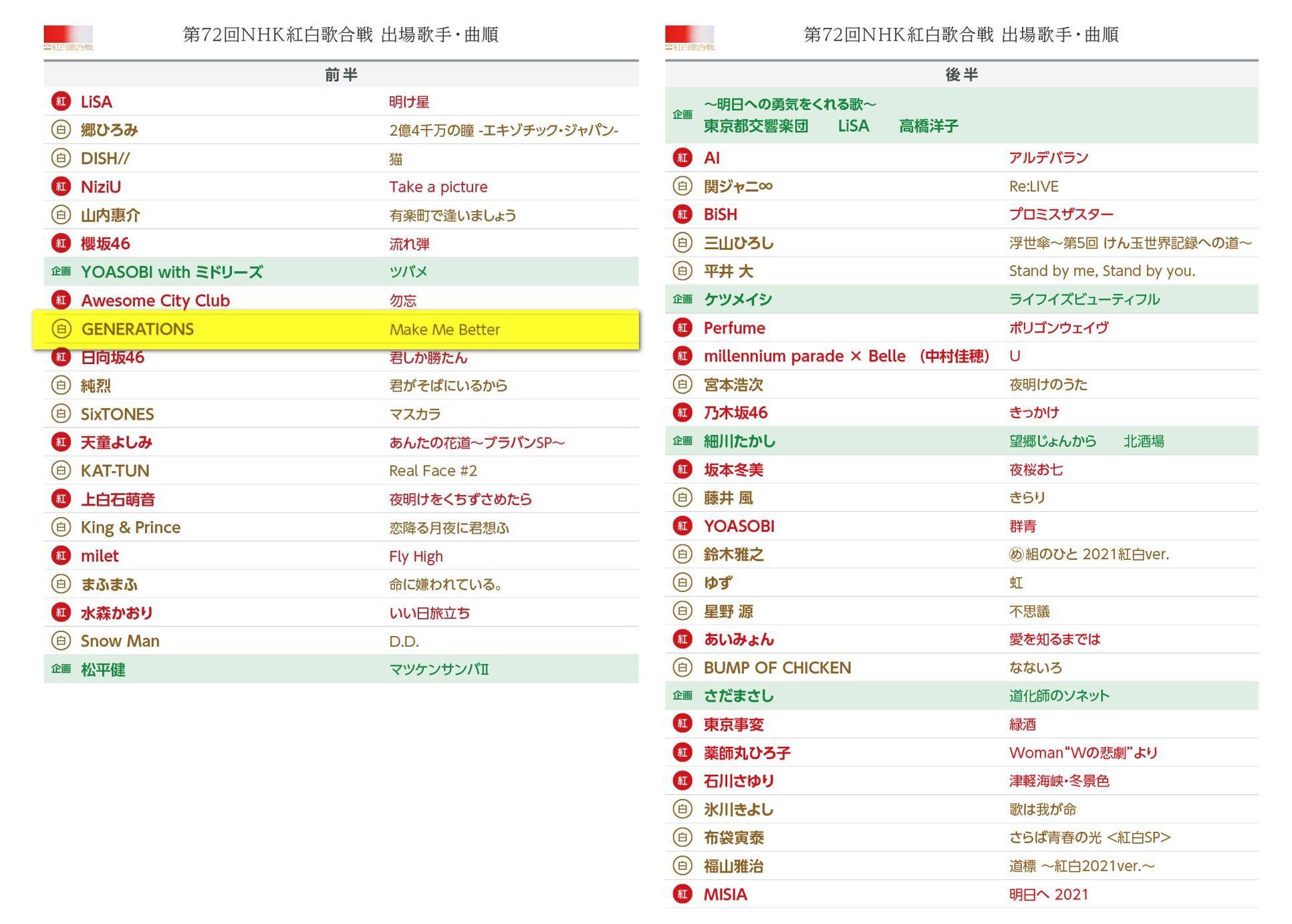Click the song title マツケンサンバⅡ
The width and height of the screenshot is (1292, 924).
tap(439, 669)
